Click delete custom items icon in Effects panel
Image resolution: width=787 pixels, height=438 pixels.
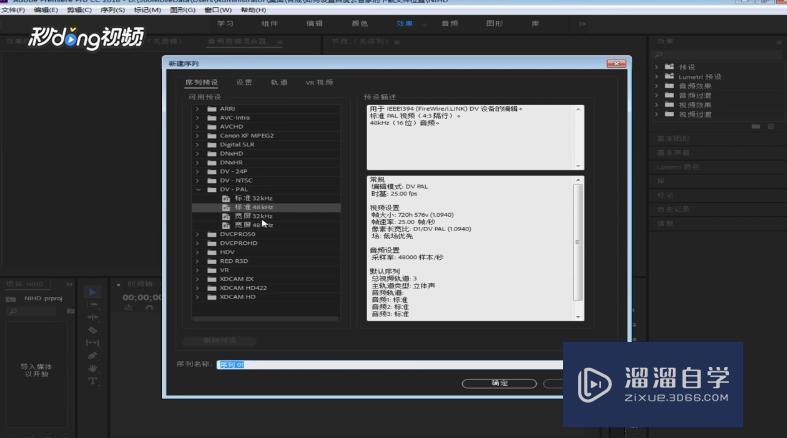[x=771, y=126]
